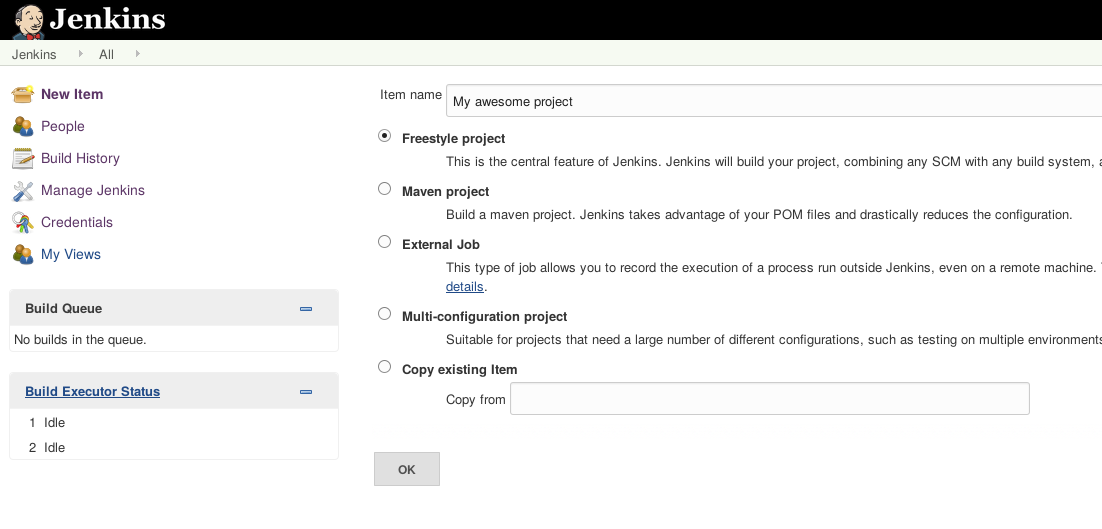Select the Freestyle project radio button

click(385, 136)
